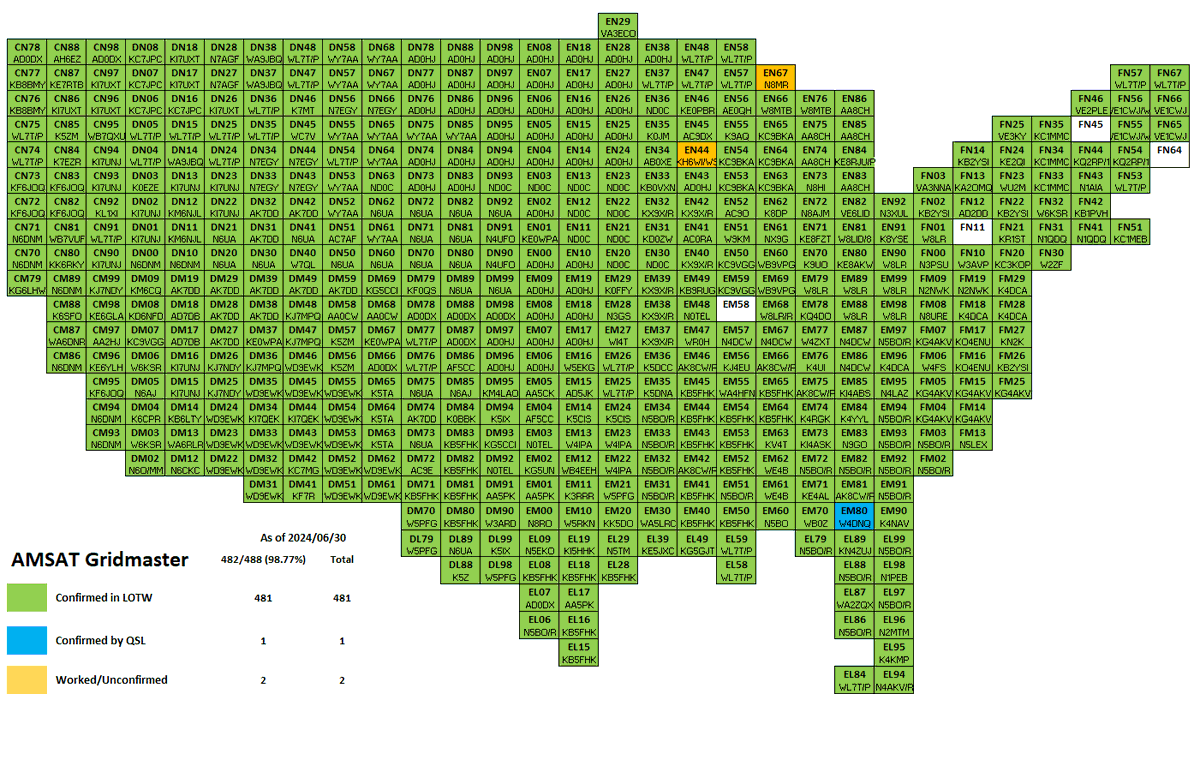The width and height of the screenshot is (1200, 760).
Task: Click the FN46 grid cell
Action: point(1092,105)
